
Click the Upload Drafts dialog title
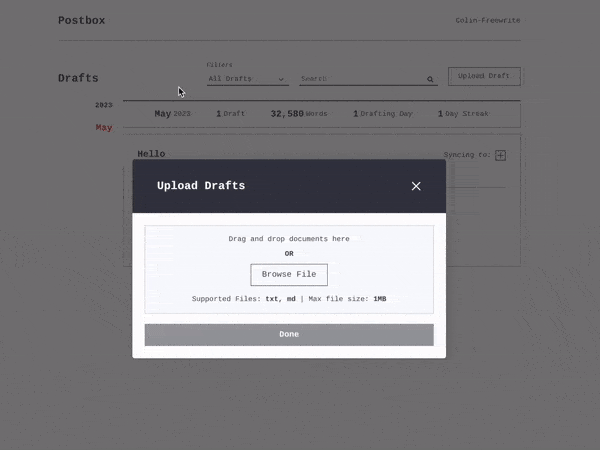(x=201, y=186)
